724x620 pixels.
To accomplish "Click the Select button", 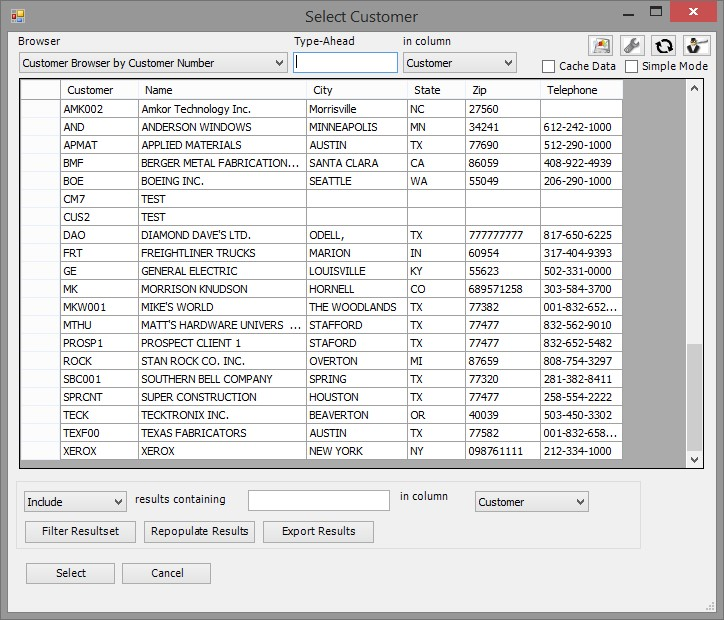I will click(x=71, y=573).
